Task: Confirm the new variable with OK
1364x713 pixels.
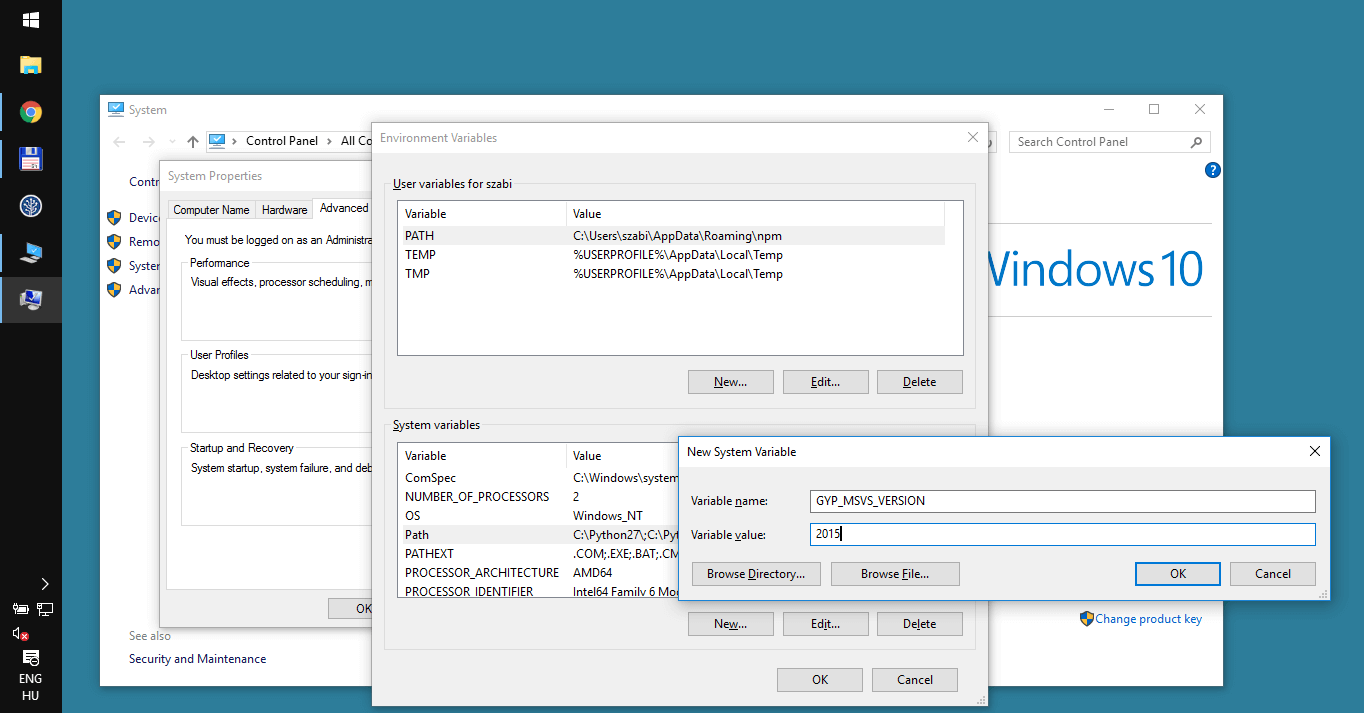Action: click(x=1177, y=573)
